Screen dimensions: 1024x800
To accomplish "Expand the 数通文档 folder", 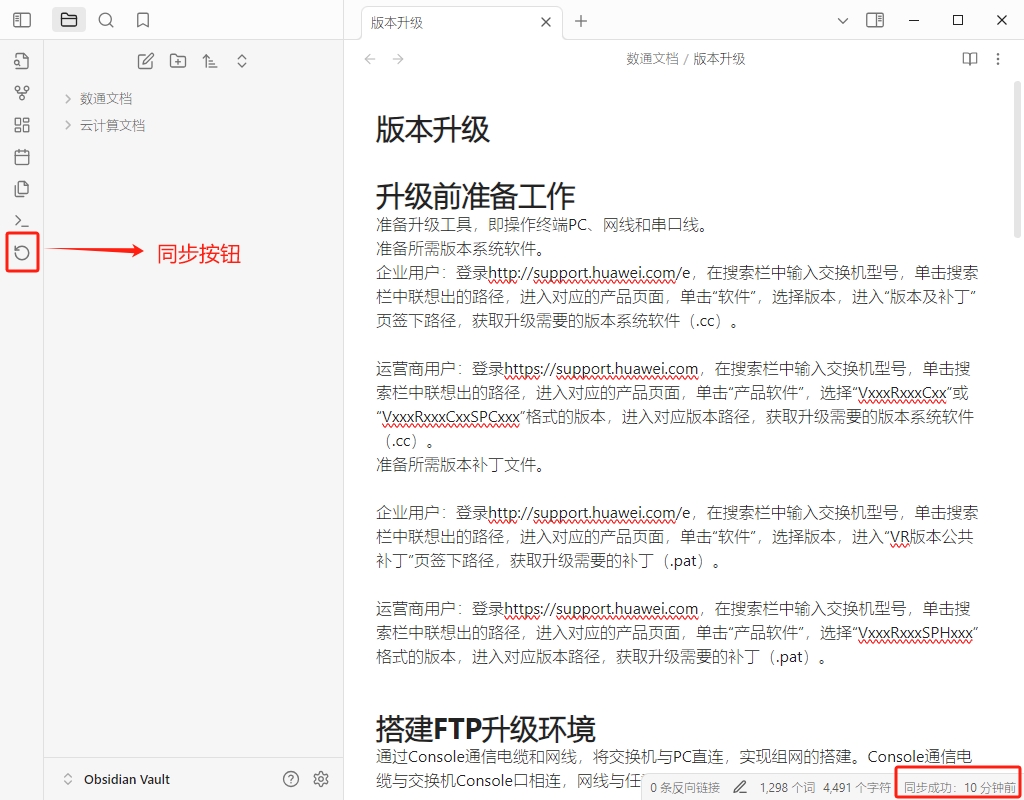I will click(x=105, y=99).
